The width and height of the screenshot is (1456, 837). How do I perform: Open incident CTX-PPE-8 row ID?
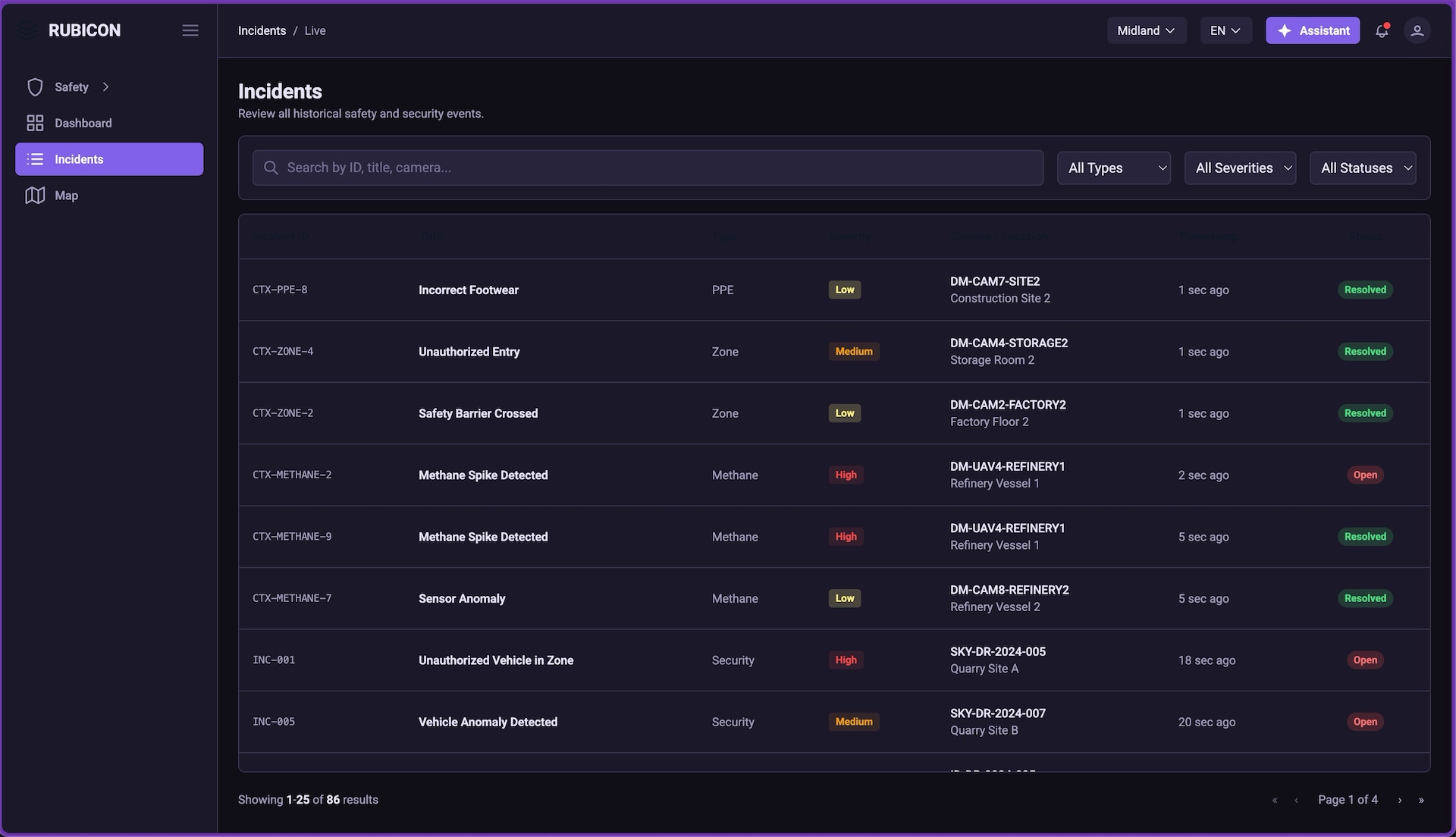click(x=280, y=290)
